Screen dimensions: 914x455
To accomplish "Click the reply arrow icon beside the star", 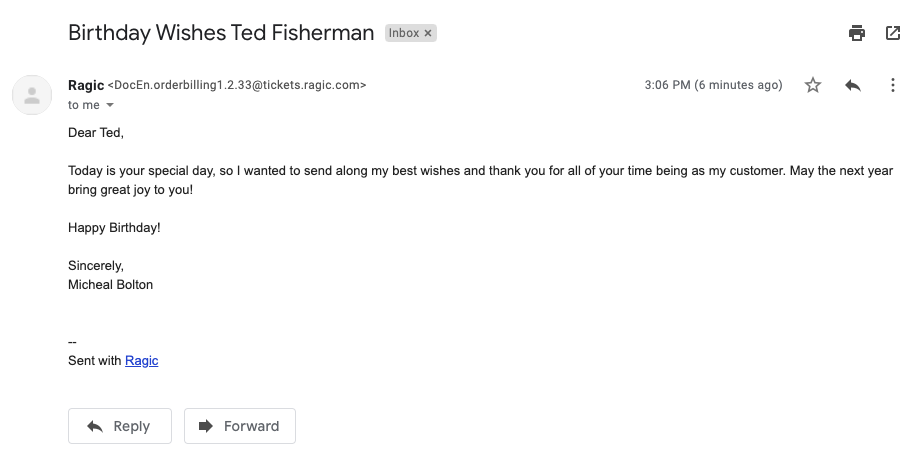I will coord(853,86).
